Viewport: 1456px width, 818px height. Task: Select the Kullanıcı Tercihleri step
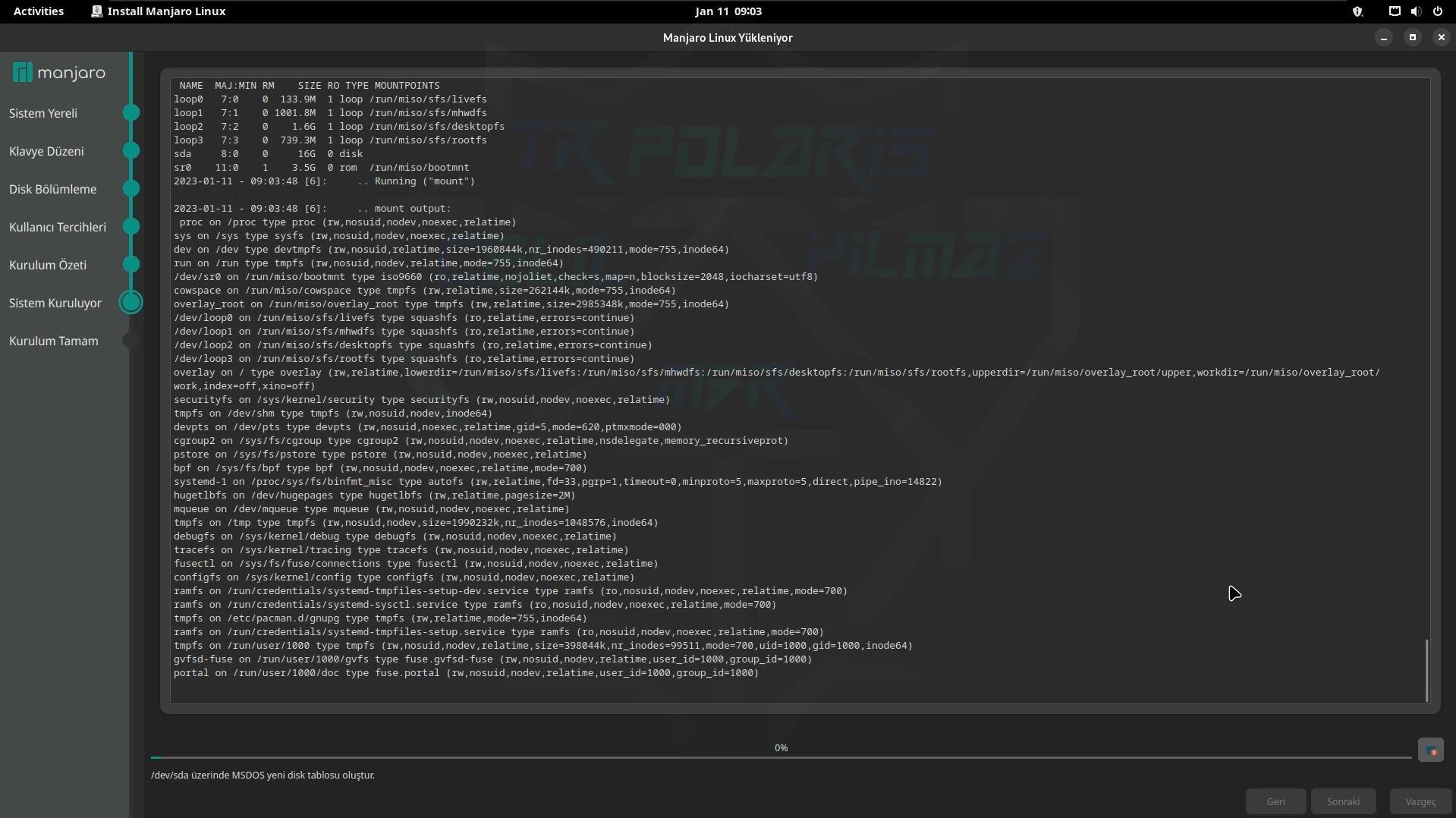pos(58,227)
